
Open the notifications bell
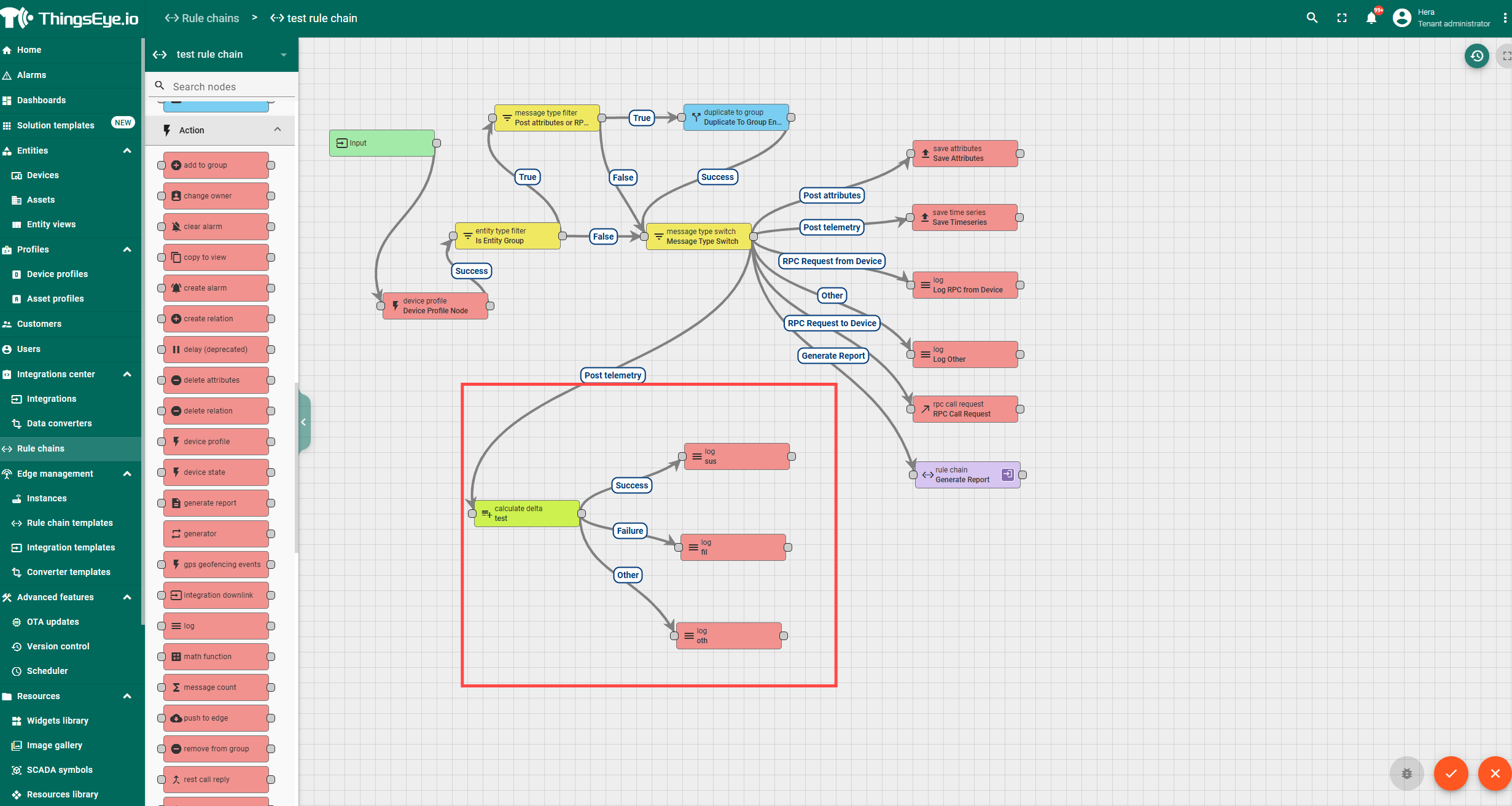click(x=1371, y=18)
